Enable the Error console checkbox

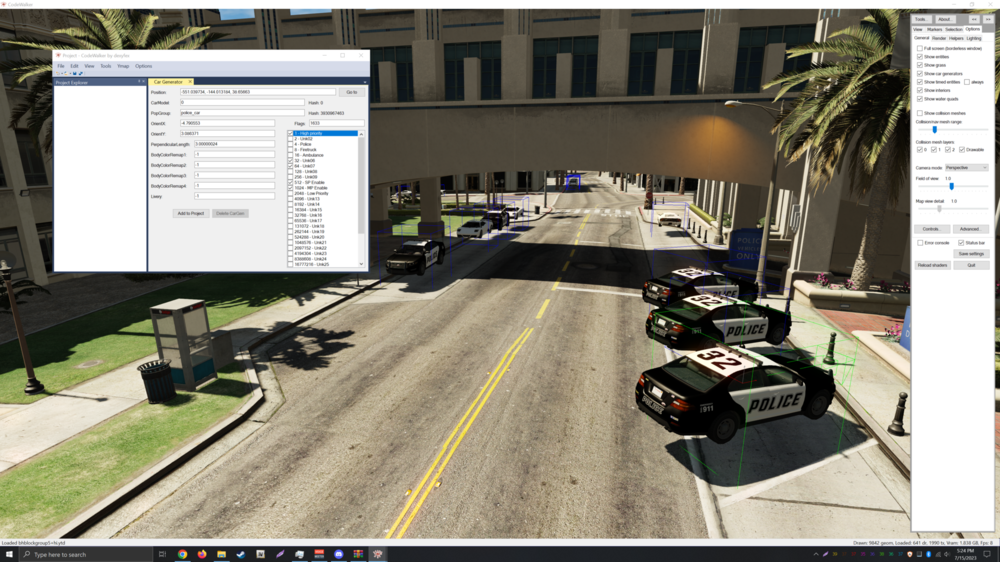click(x=920, y=242)
